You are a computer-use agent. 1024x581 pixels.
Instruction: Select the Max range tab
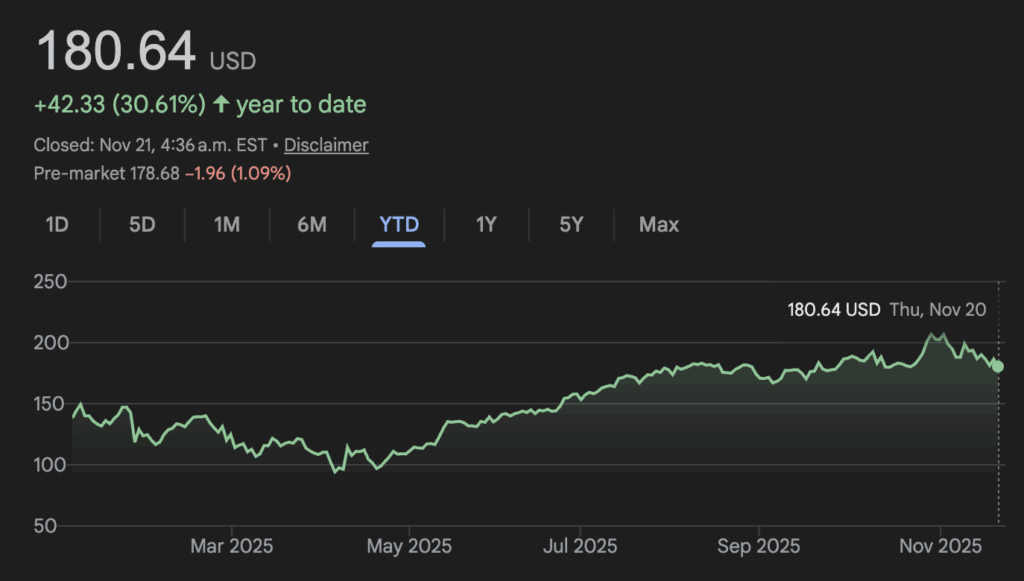click(659, 224)
